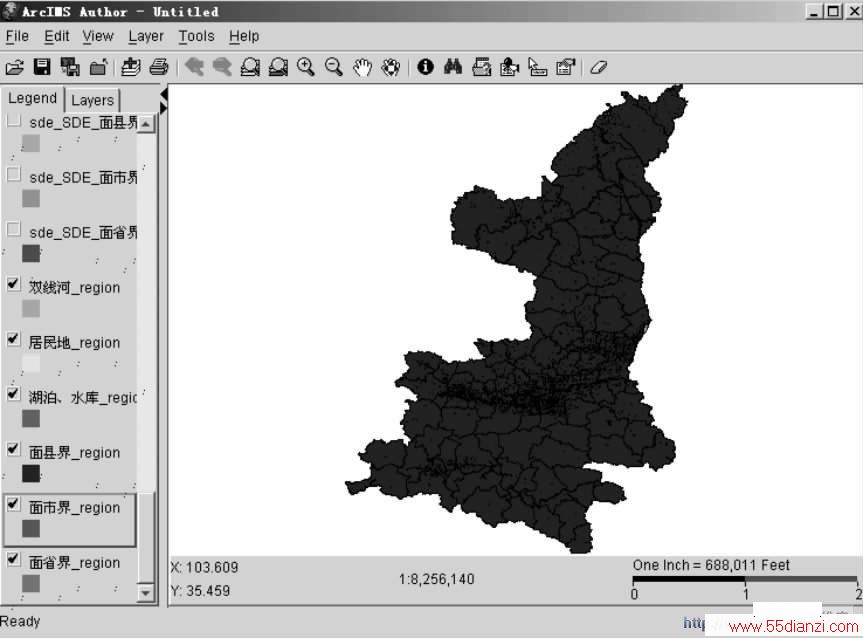Screen dimensions: 863x638
Task: Uncheck the 面市界_region layer
Action: (x=14, y=504)
